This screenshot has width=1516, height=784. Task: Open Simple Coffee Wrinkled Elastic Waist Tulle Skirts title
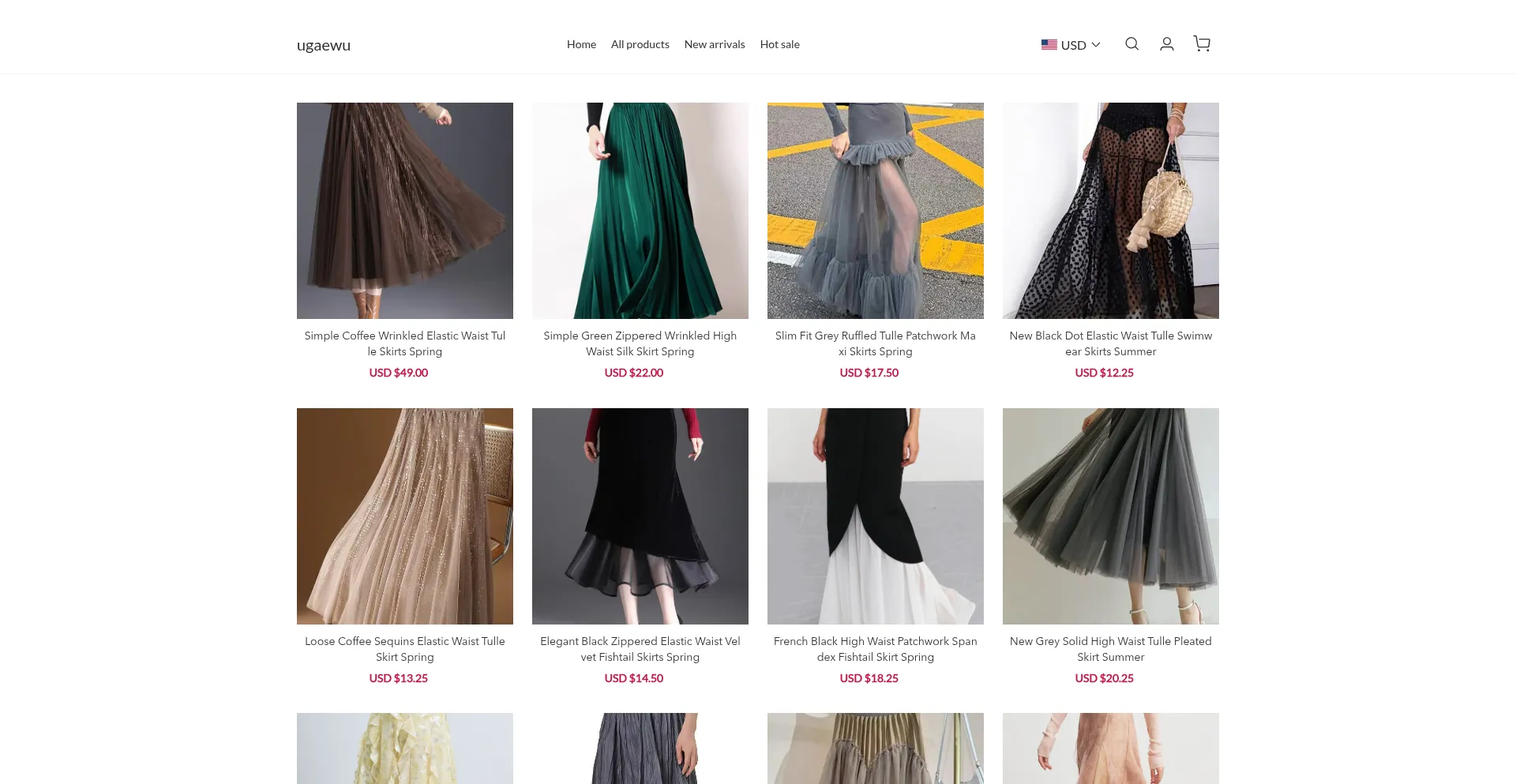pos(405,343)
